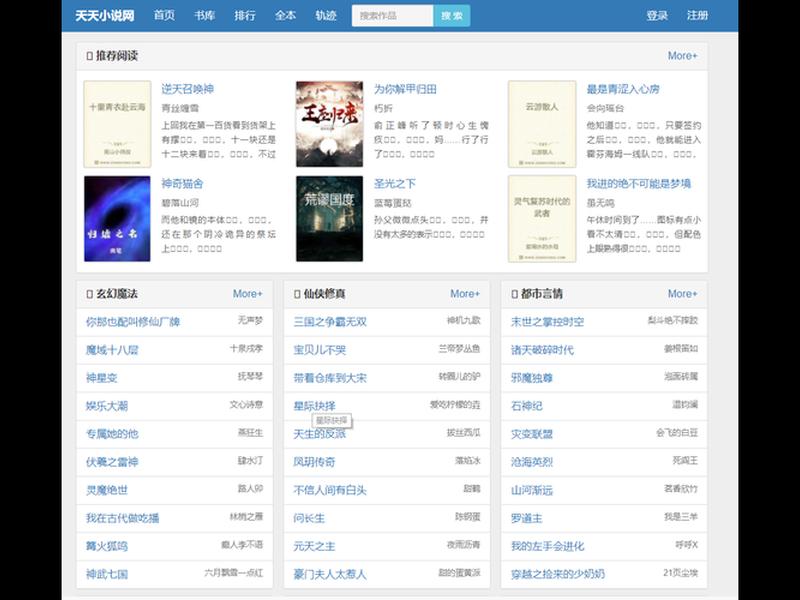Open novel 问长生

[309, 518]
